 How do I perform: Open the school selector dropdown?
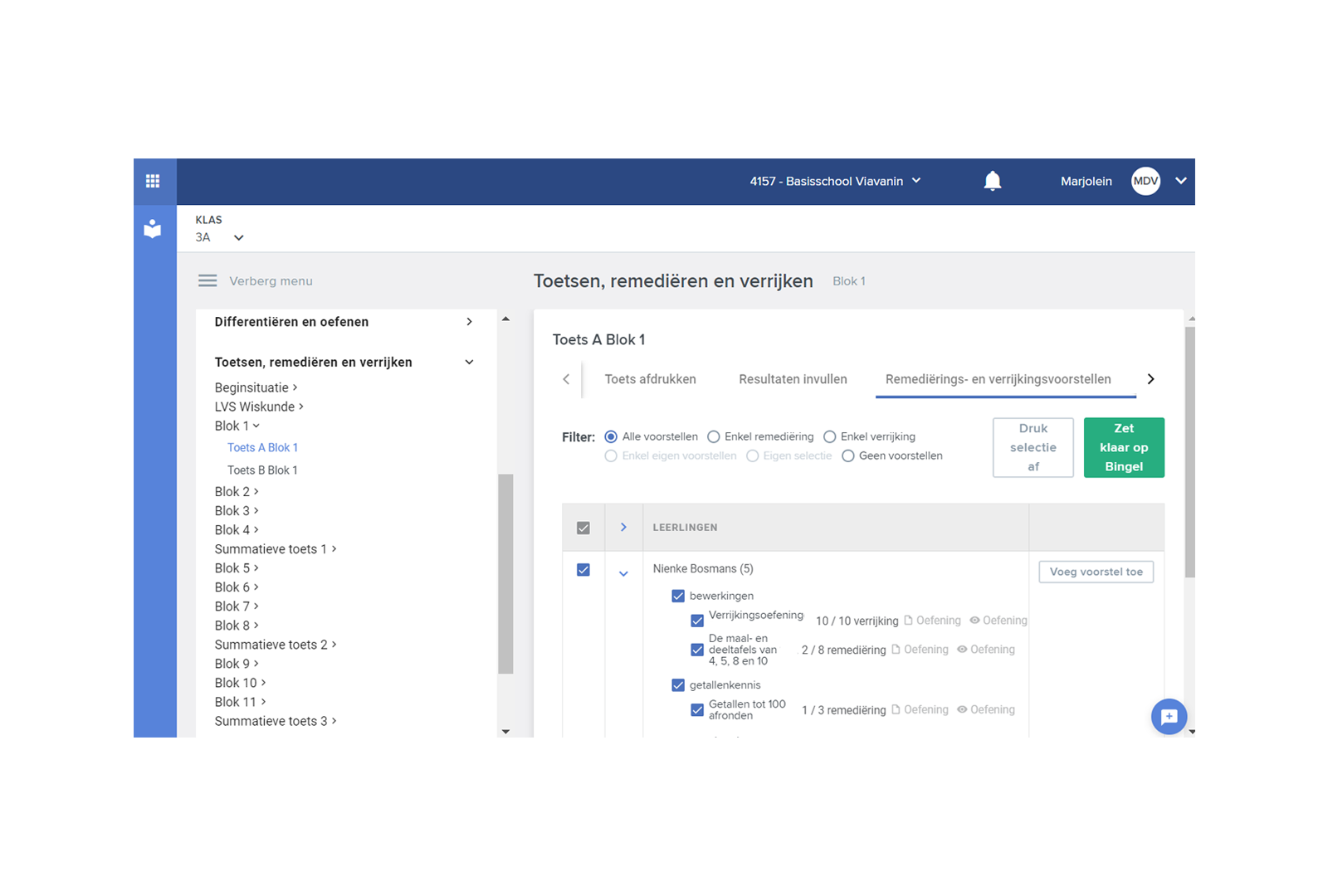pos(836,181)
